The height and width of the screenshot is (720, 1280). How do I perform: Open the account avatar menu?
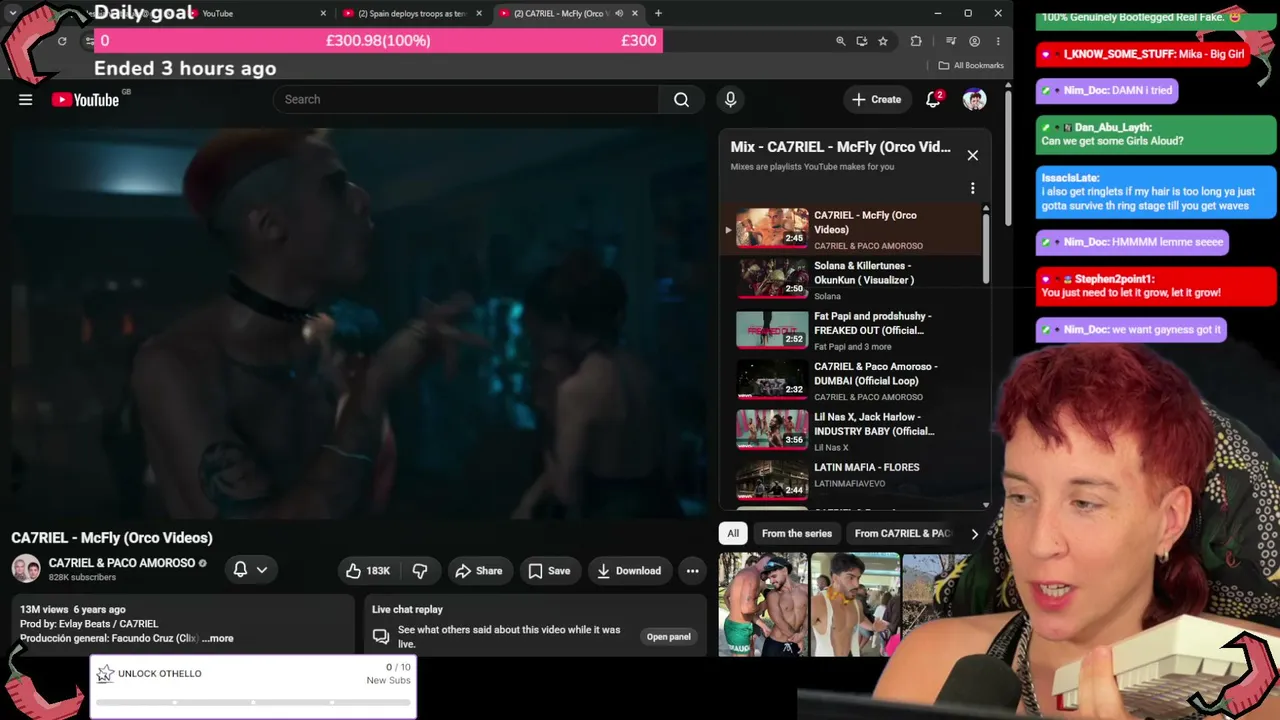pyautogui.click(x=974, y=99)
